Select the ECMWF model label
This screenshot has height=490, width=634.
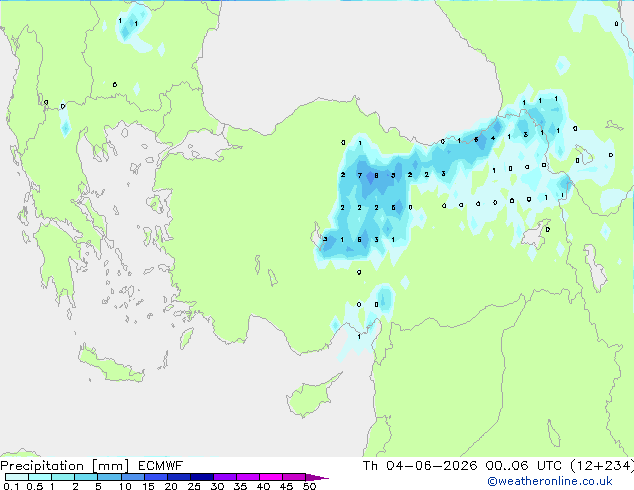point(160,466)
